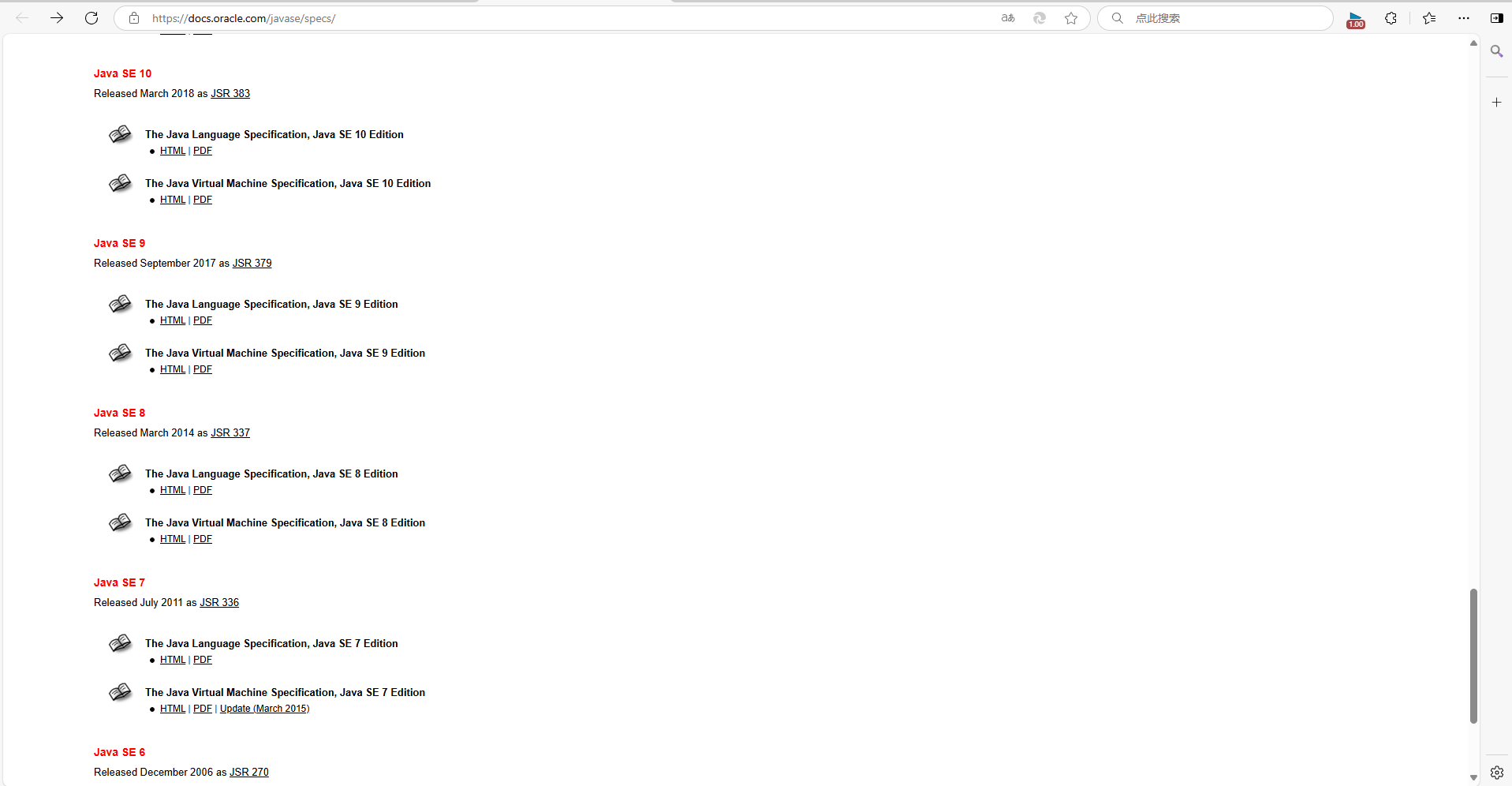This screenshot has width=1512, height=786.
Task: Click book icon for Java SE 10 Language Specification
Action: coord(120,134)
